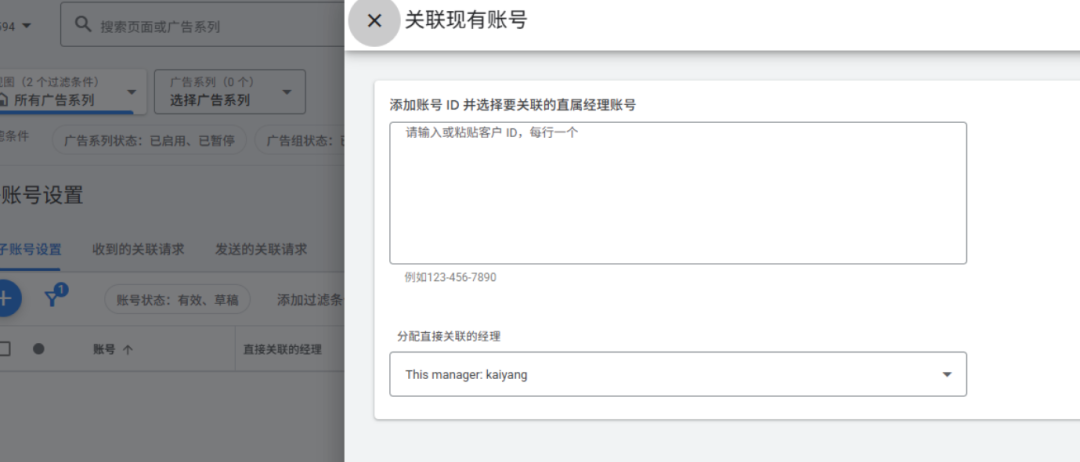Click the 广告组状态 filter chip

[300, 141]
